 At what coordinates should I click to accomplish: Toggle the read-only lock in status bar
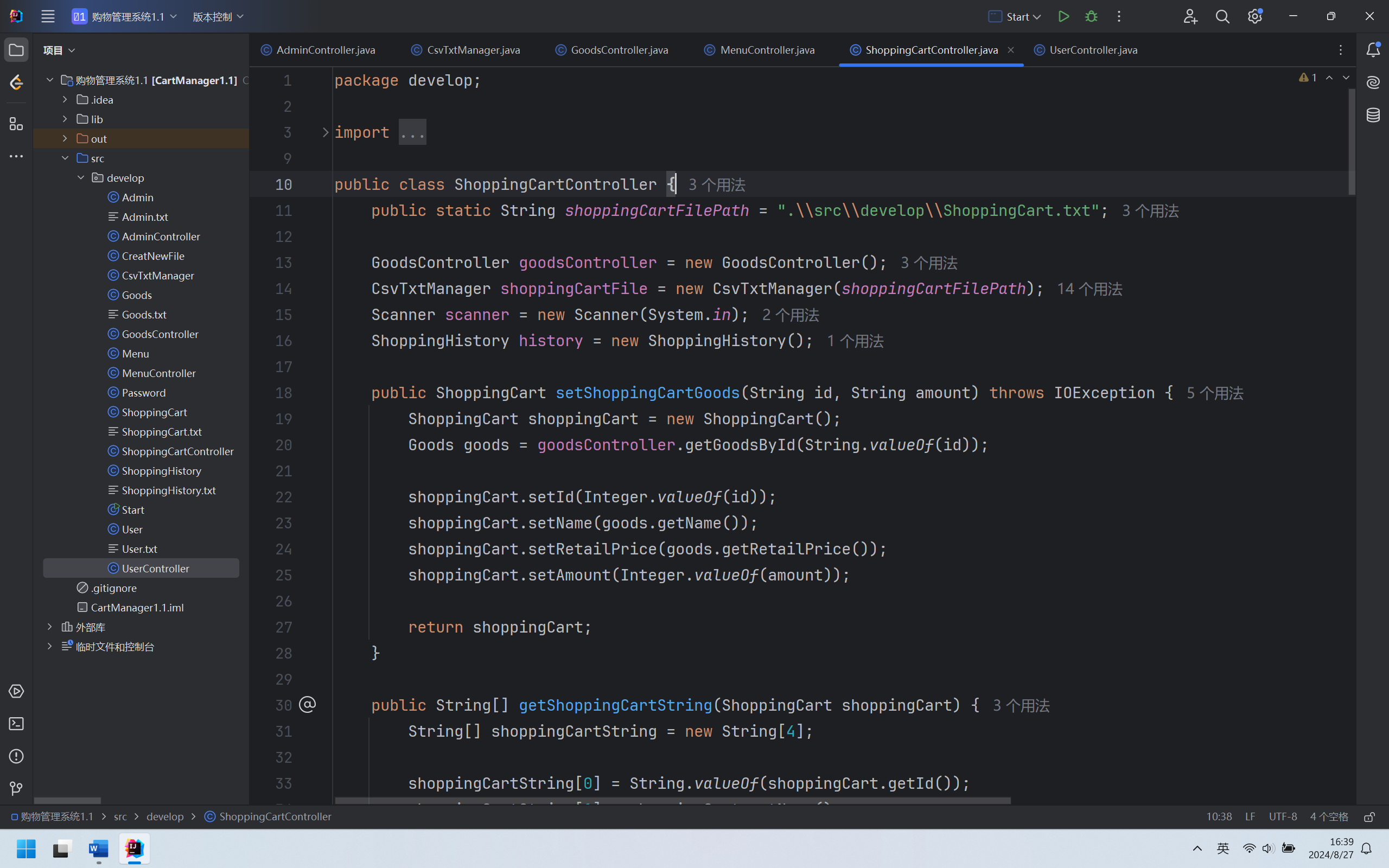coord(1369,816)
